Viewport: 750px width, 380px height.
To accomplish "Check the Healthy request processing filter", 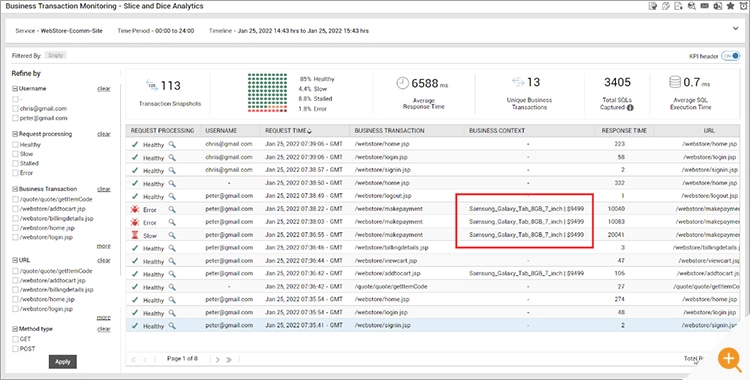I will 15,145.
